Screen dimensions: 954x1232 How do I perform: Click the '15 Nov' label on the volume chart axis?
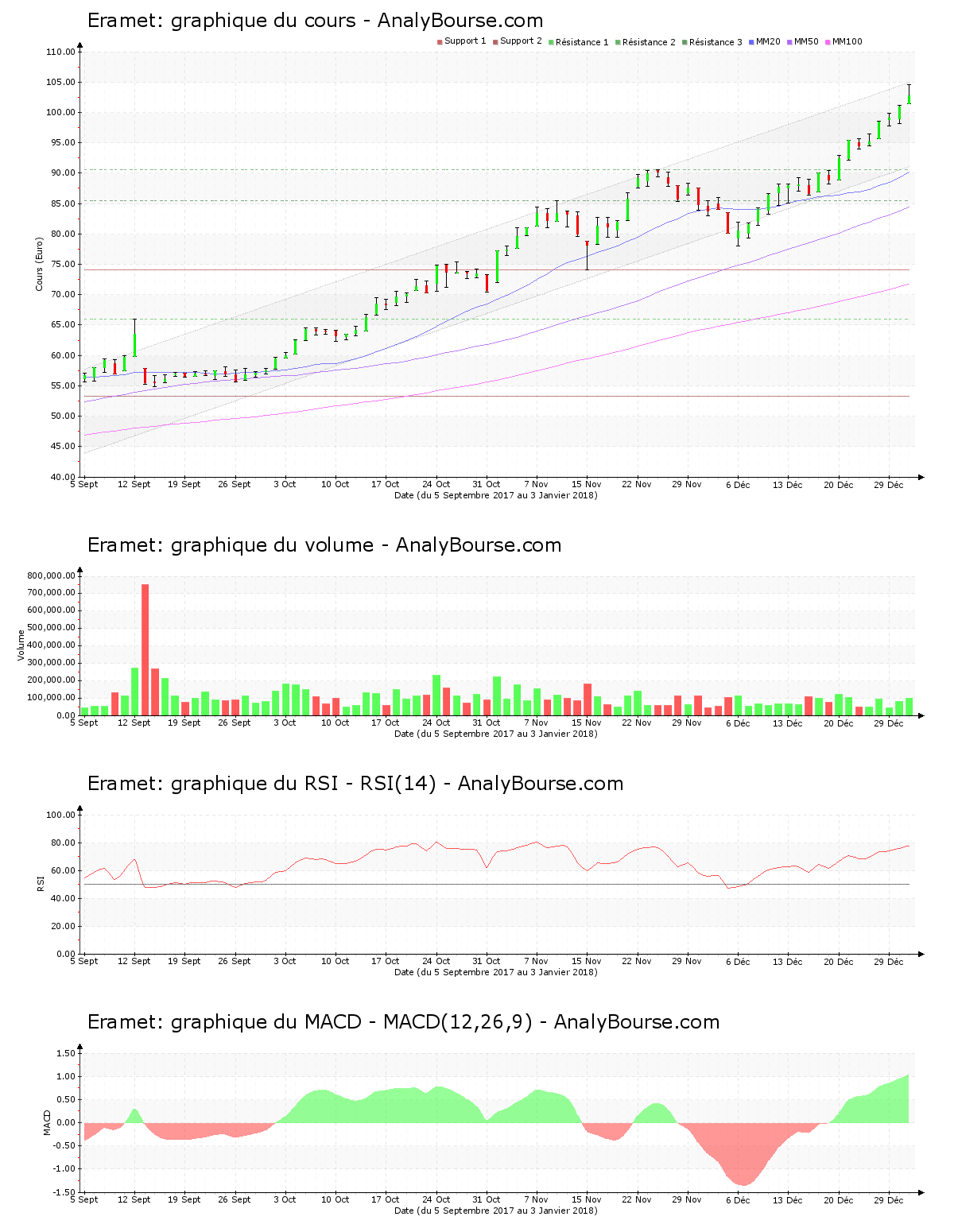point(587,723)
